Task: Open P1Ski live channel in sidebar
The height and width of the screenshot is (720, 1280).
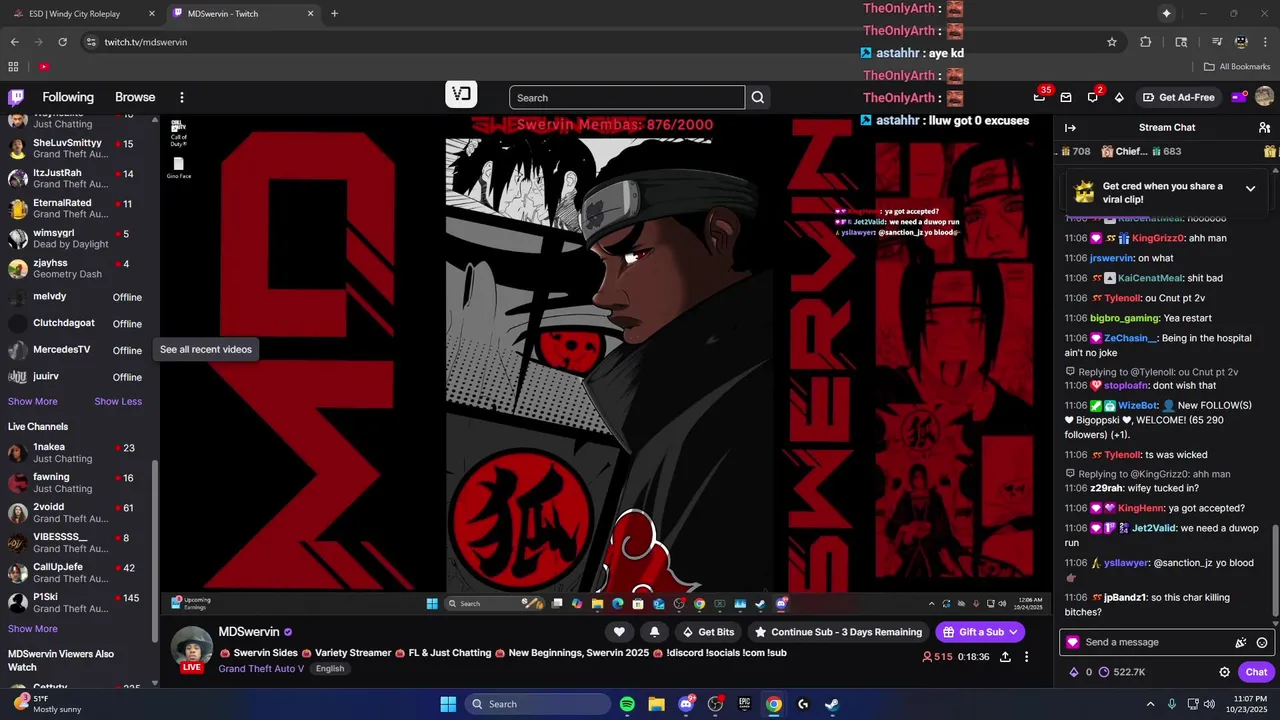Action: [x=78, y=602]
